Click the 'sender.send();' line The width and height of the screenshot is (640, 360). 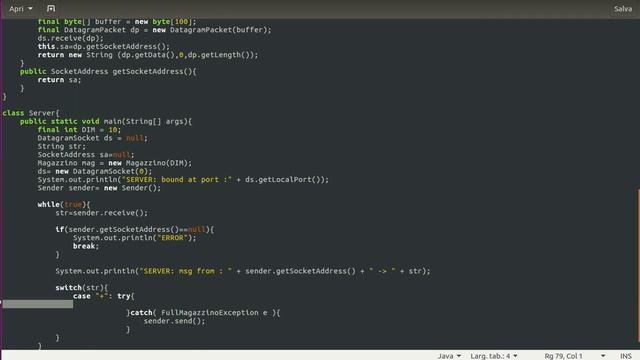174,321
